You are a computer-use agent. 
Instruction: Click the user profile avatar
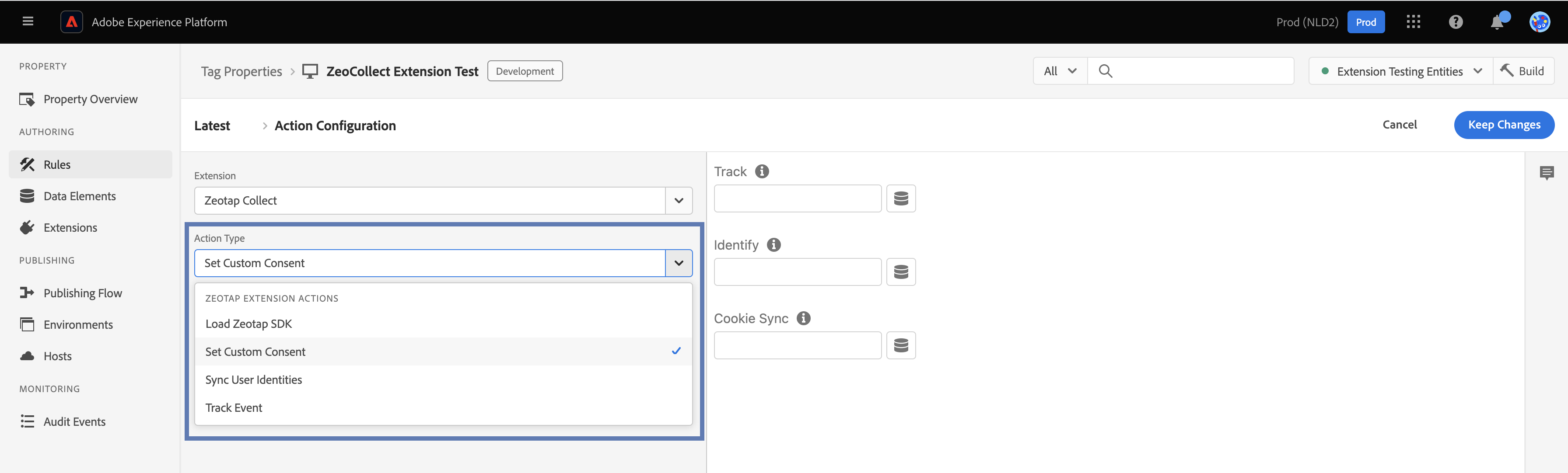click(1540, 22)
